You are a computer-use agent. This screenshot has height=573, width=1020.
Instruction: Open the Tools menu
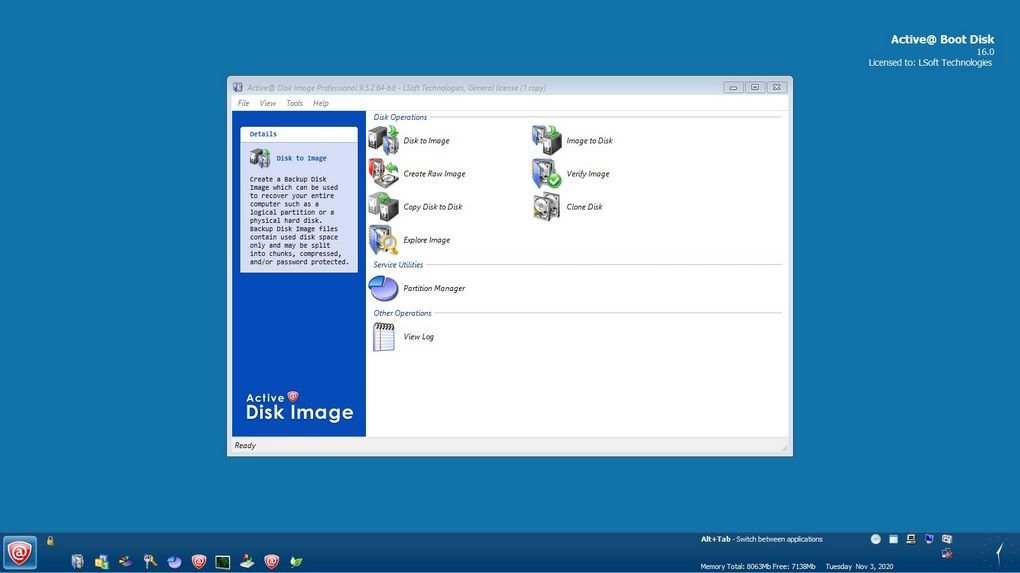coord(294,103)
